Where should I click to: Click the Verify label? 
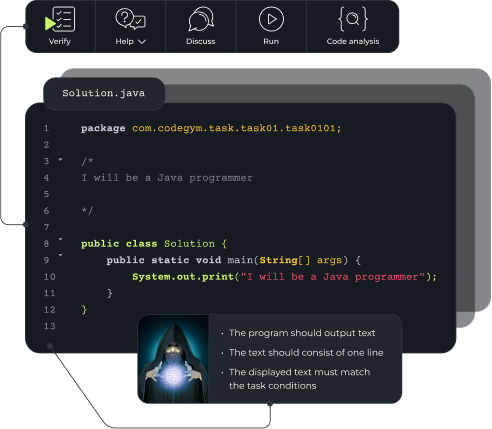point(60,41)
